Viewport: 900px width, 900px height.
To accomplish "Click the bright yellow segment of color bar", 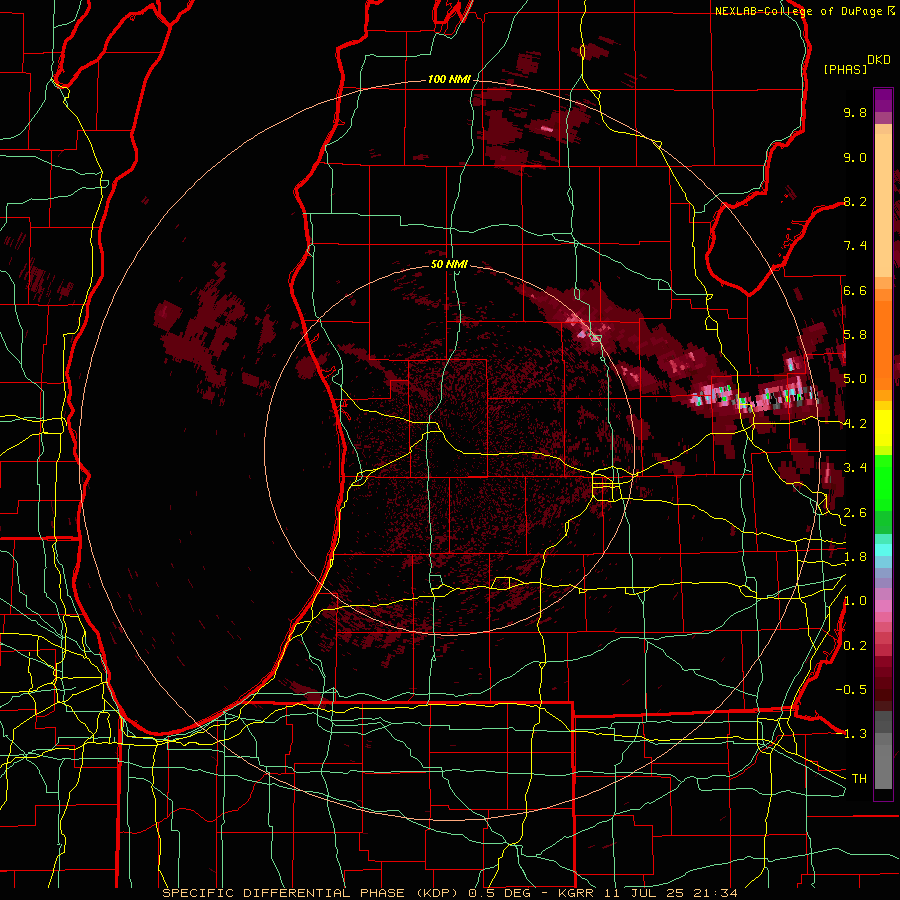I will [x=883, y=428].
